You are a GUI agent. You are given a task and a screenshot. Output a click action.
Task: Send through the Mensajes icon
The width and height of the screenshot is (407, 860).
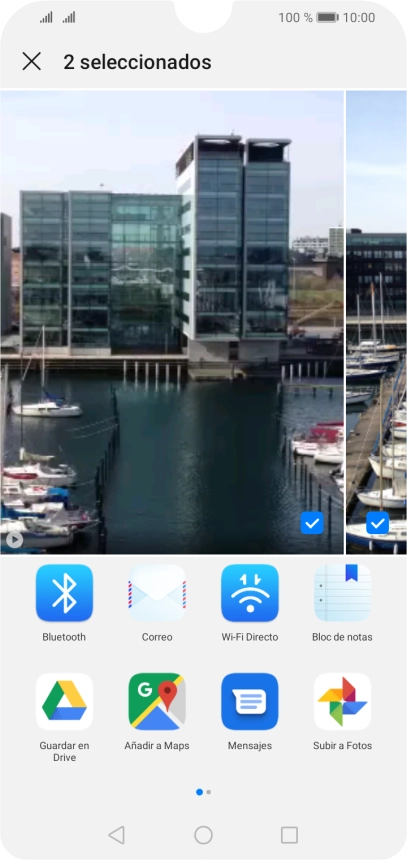click(x=250, y=701)
